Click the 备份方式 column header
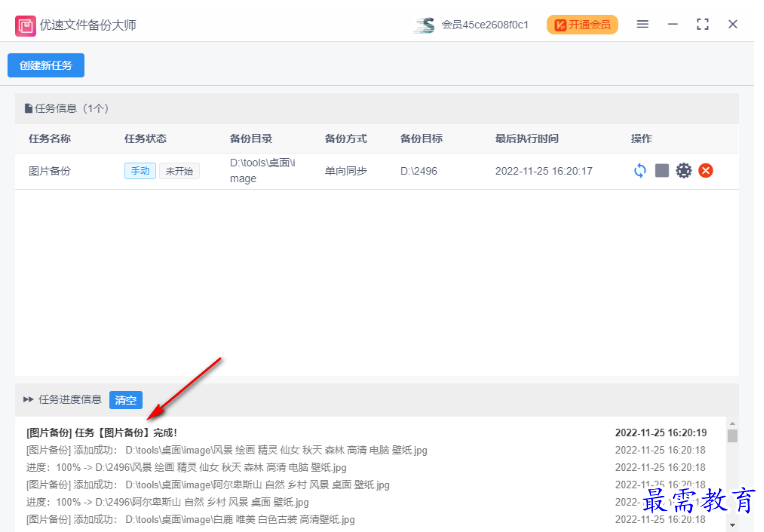Screen dimensions: 764x532 click(346, 139)
